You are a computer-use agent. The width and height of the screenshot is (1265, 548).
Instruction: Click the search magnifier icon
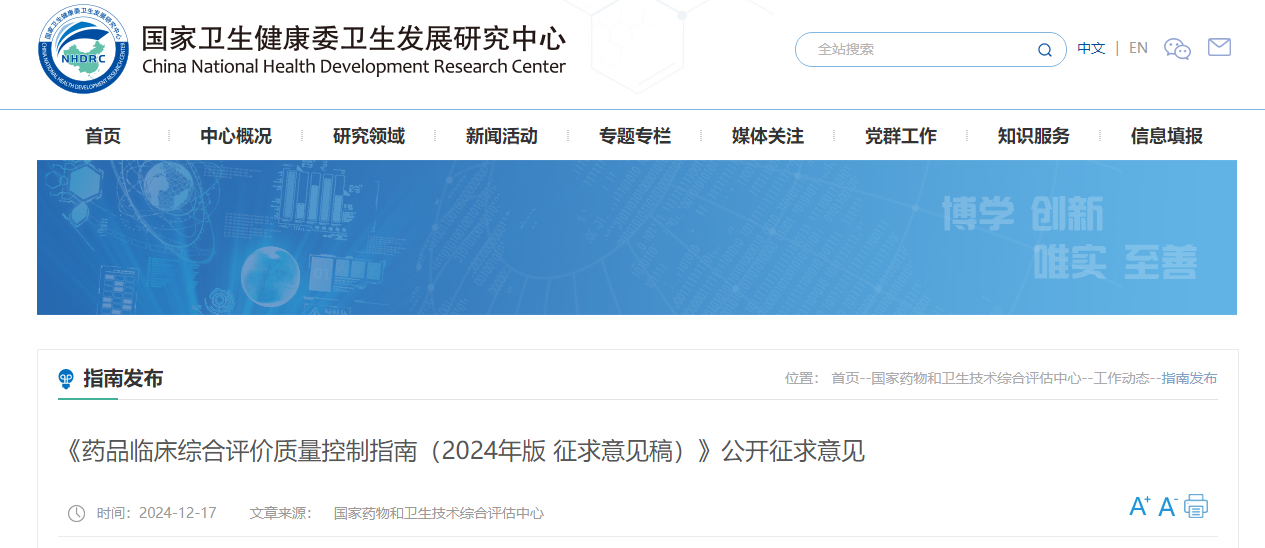(x=1044, y=50)
